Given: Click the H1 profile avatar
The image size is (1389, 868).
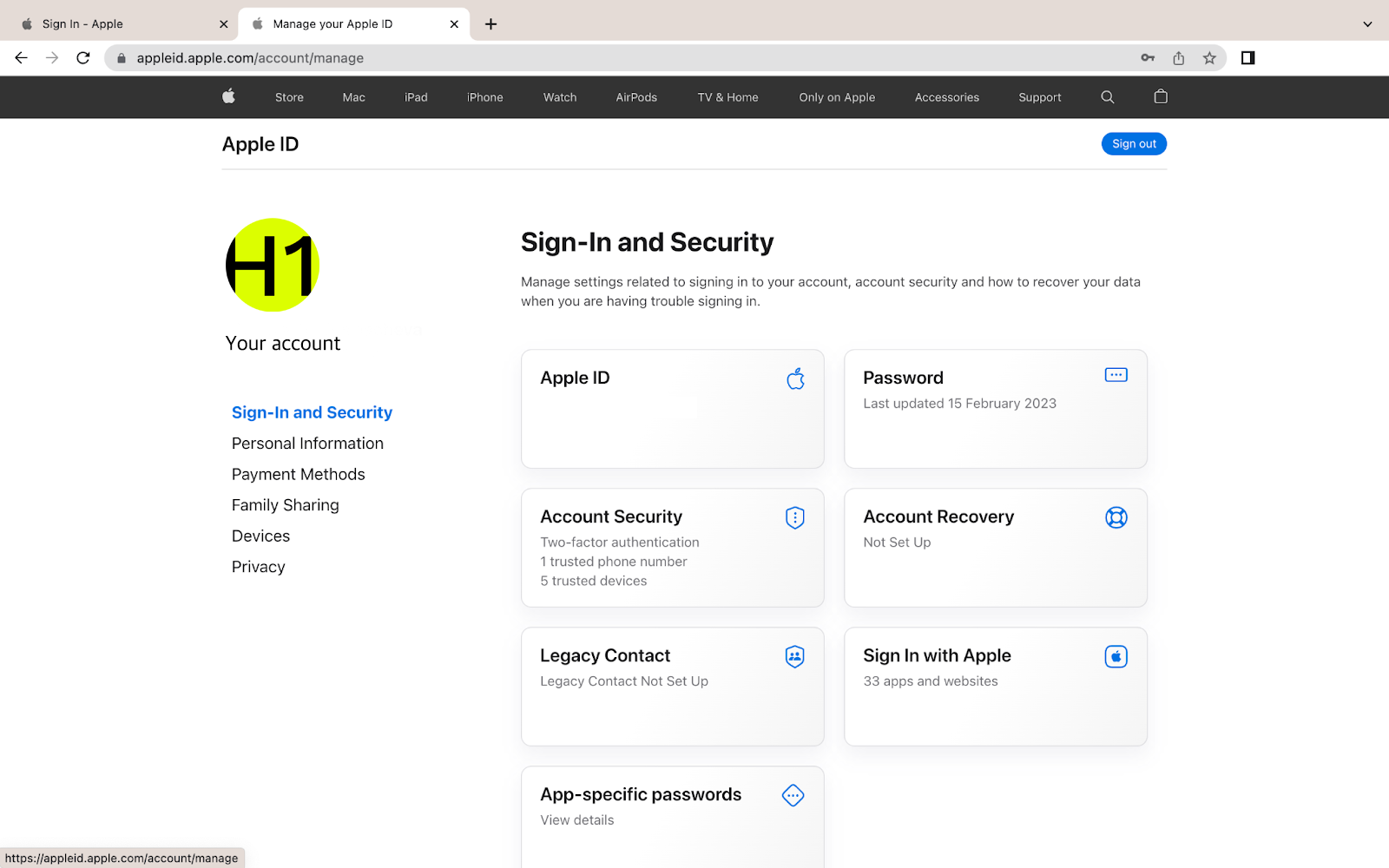Looking at the screenshot, I should coord(273,266).
